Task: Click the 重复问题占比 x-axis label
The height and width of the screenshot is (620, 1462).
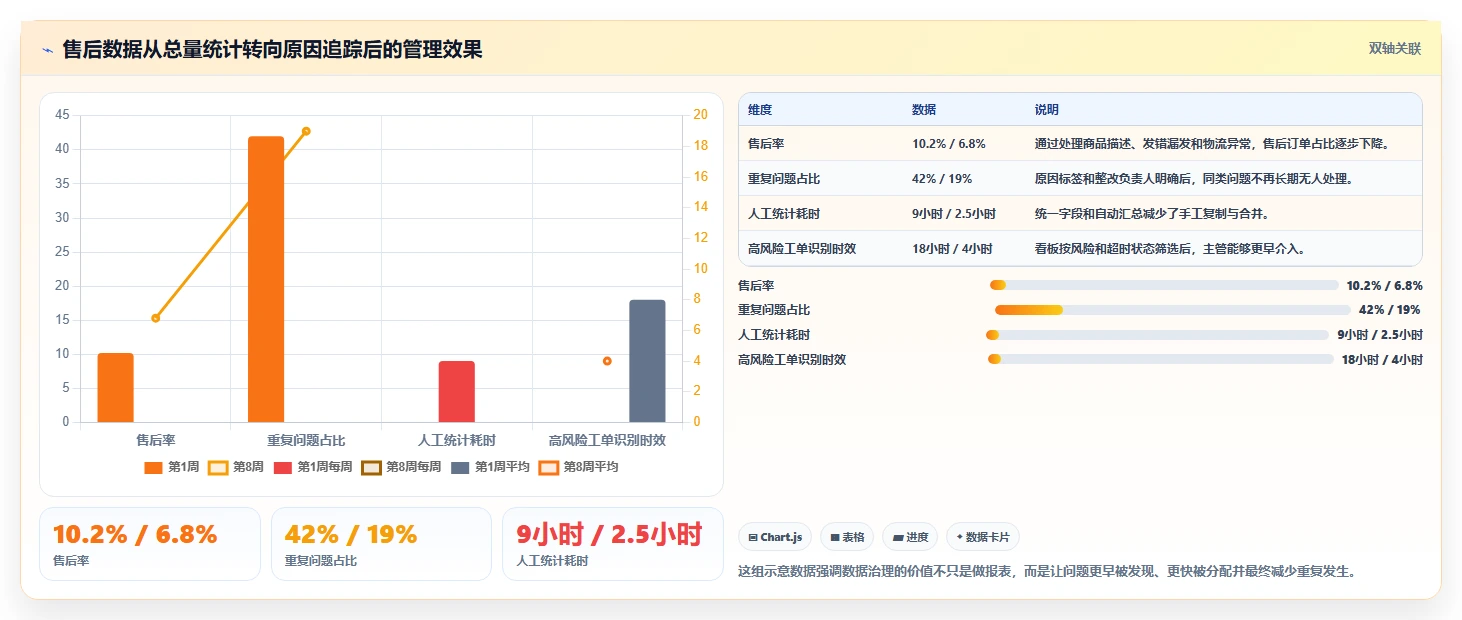Action: (306, 440)
